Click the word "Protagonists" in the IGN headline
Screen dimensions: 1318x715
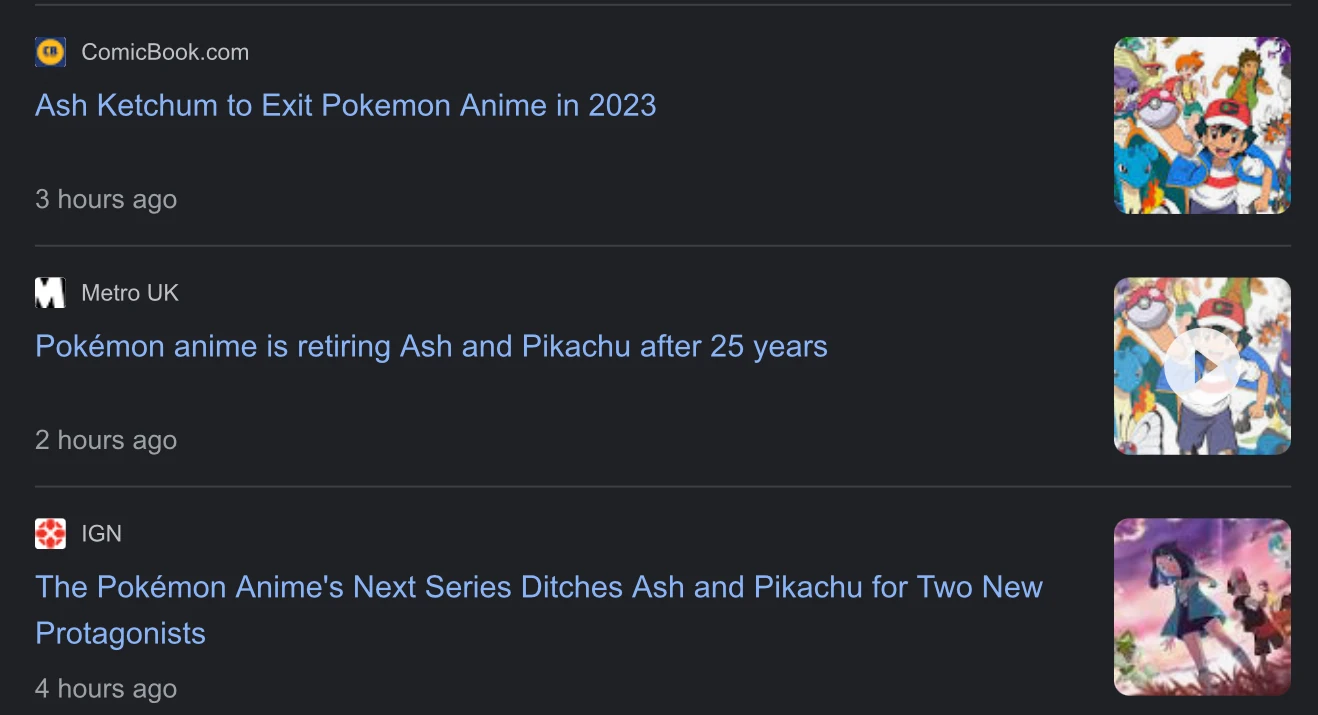pos(120,633)
